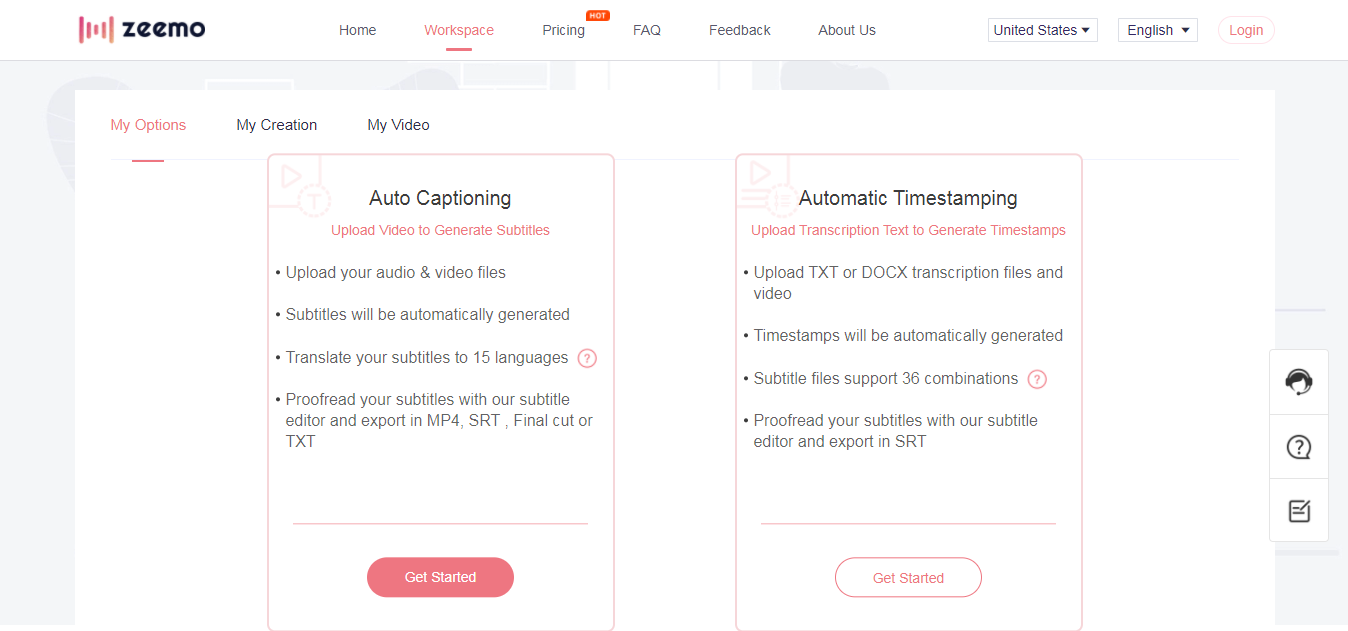Click the help circle beside '36 combinations'
1348x631 pixels.
coord(1037,379)
